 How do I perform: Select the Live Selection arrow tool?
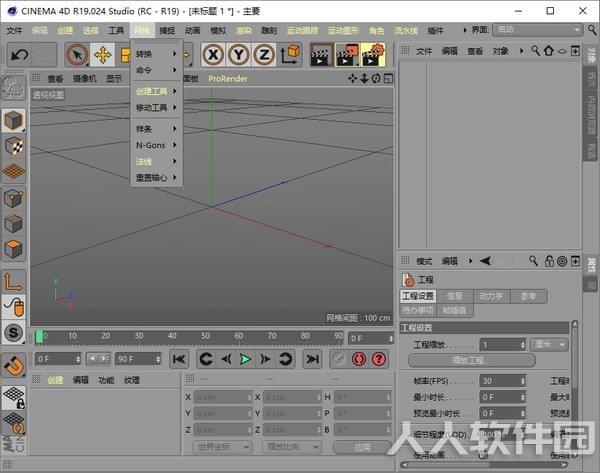(77, 55)
